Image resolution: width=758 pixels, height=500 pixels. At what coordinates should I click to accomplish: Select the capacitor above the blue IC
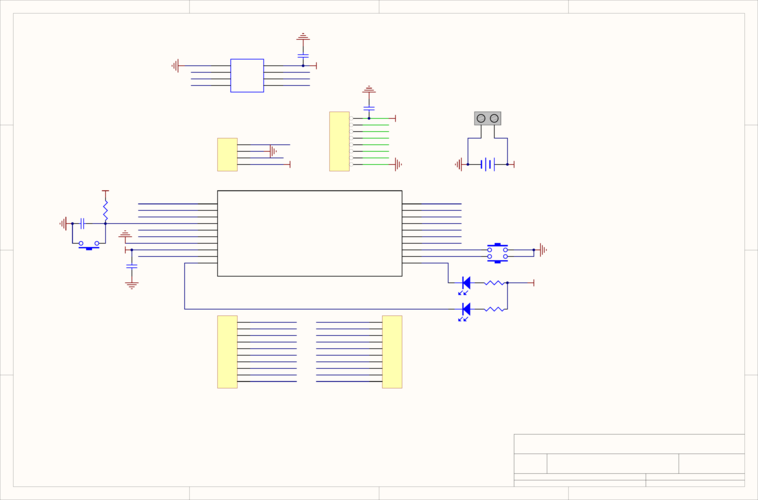[303, 56]
